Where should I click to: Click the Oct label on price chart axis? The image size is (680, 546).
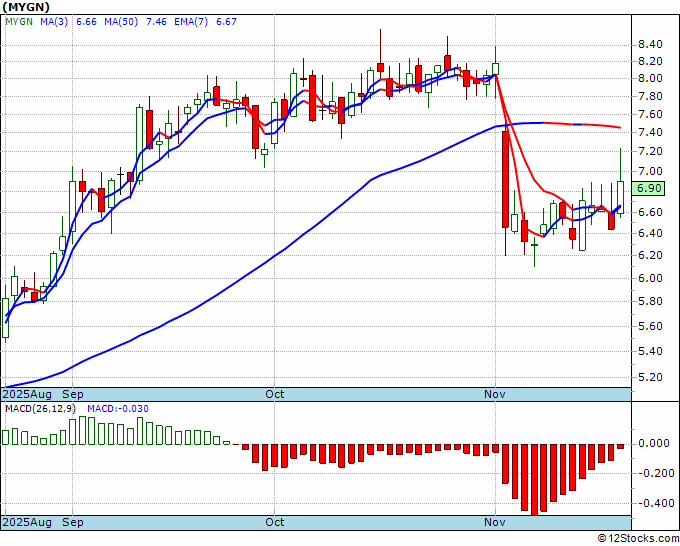[275, 394]
